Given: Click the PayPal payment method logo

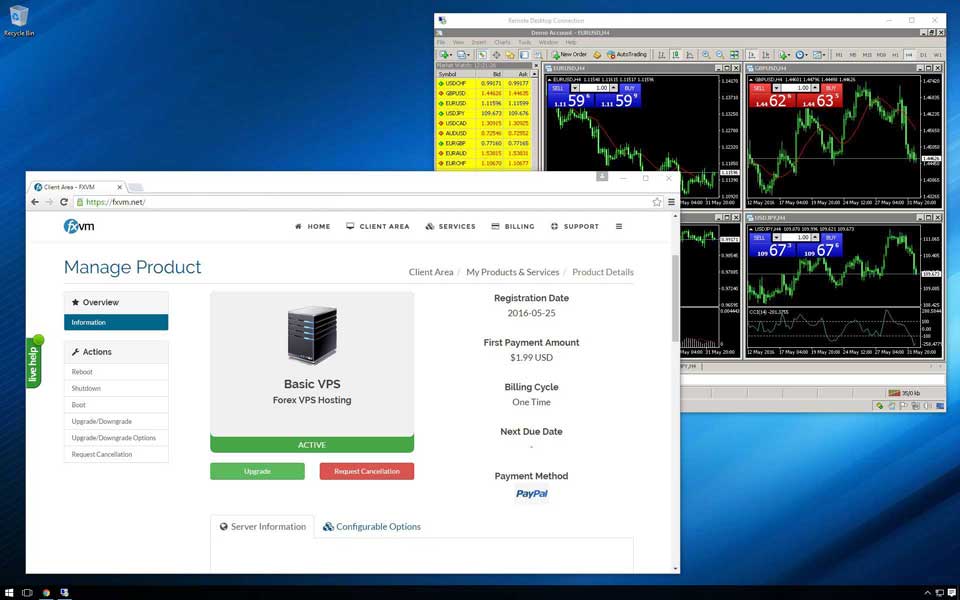Looking at the screenshot, I should (531, 494).
